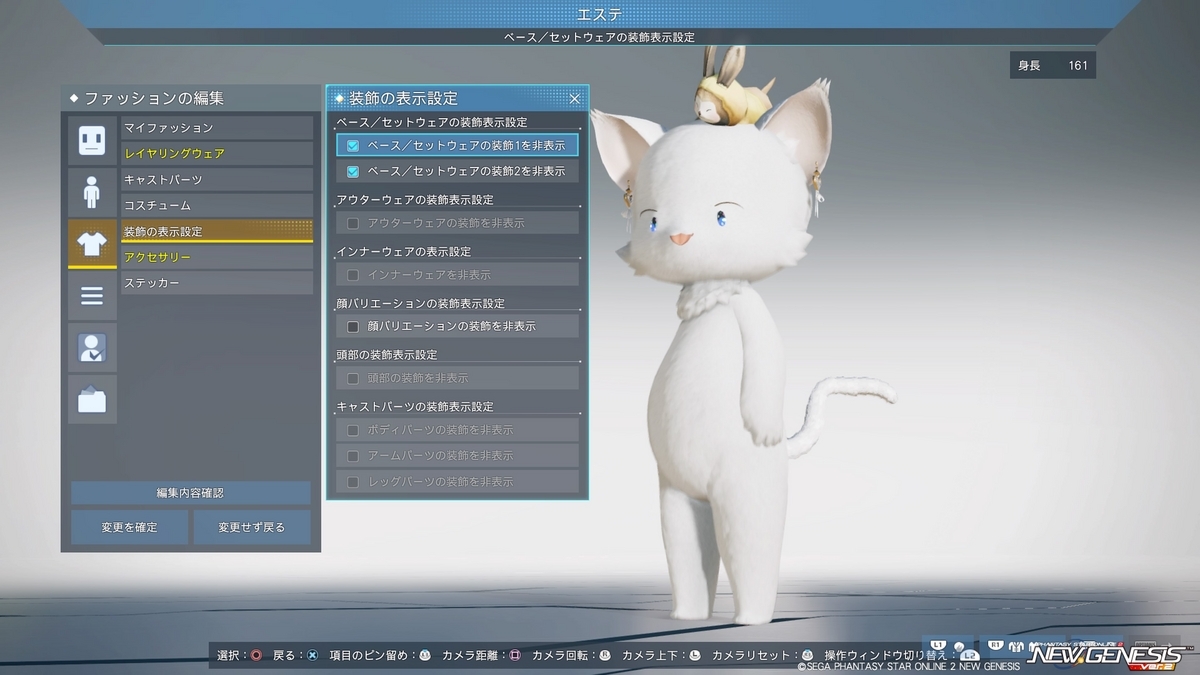Click the カメラ上下 stick hint icon
The height and width of the screenshot is (675, 1200).
pyautogui.click(x=695, y=656)
